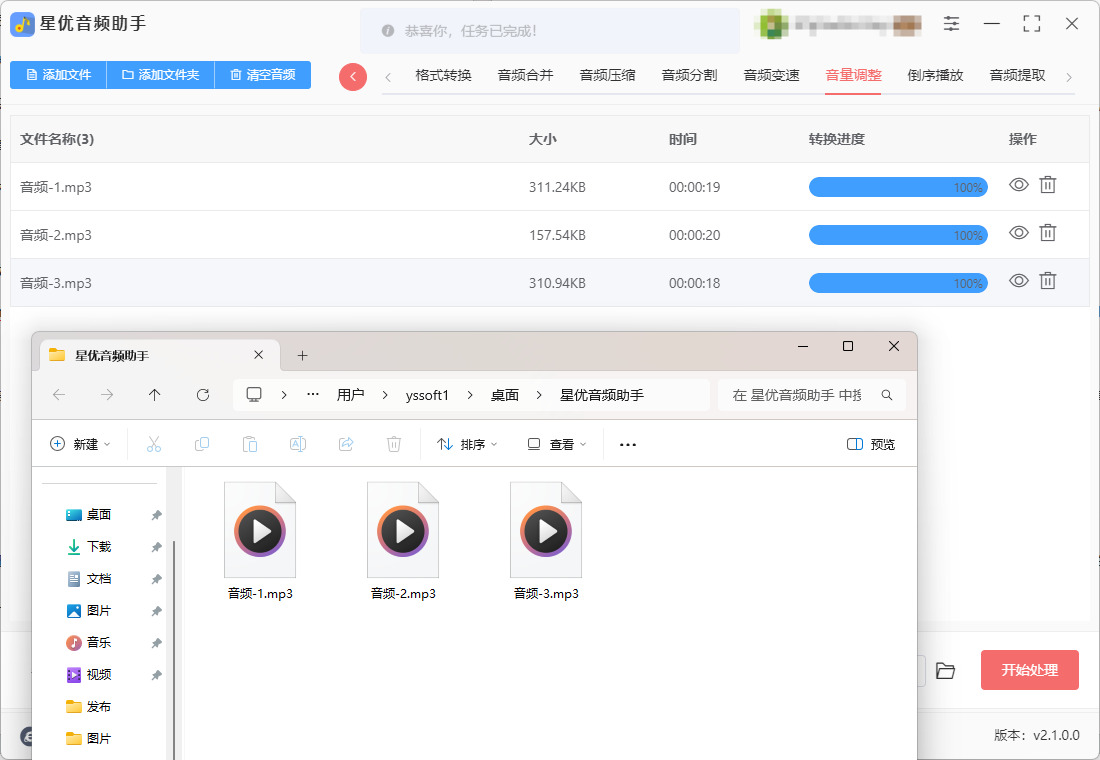This screenshot has height=760, width=1100.
Task: Select the 音频-2.mp3 file thumbnail in Explorer
Action: click(x=403, y=530)
